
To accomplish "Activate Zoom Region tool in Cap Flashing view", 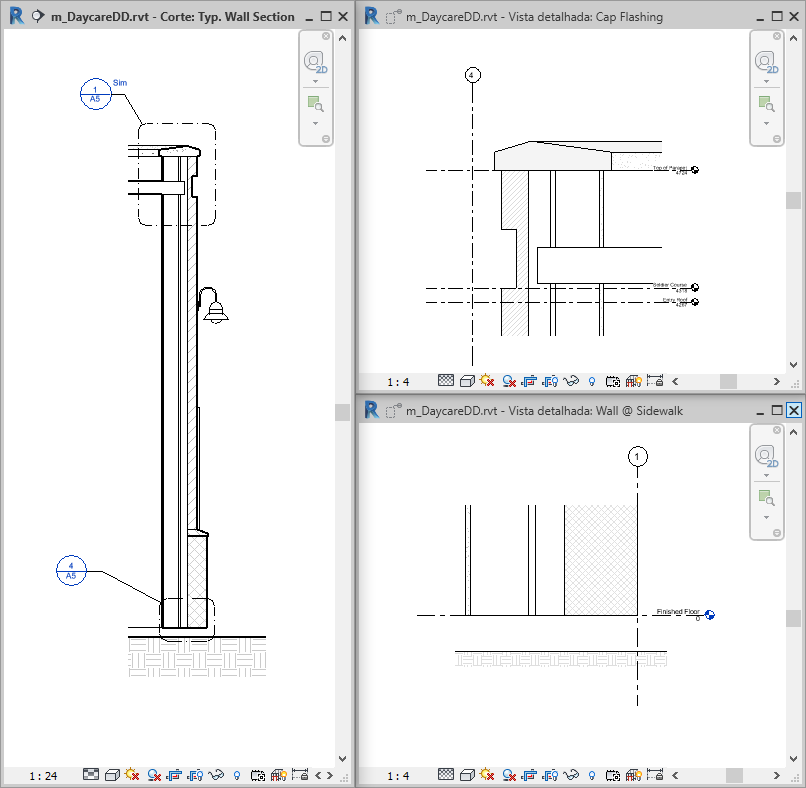I will pyautogui.click(x=766, y=104).
